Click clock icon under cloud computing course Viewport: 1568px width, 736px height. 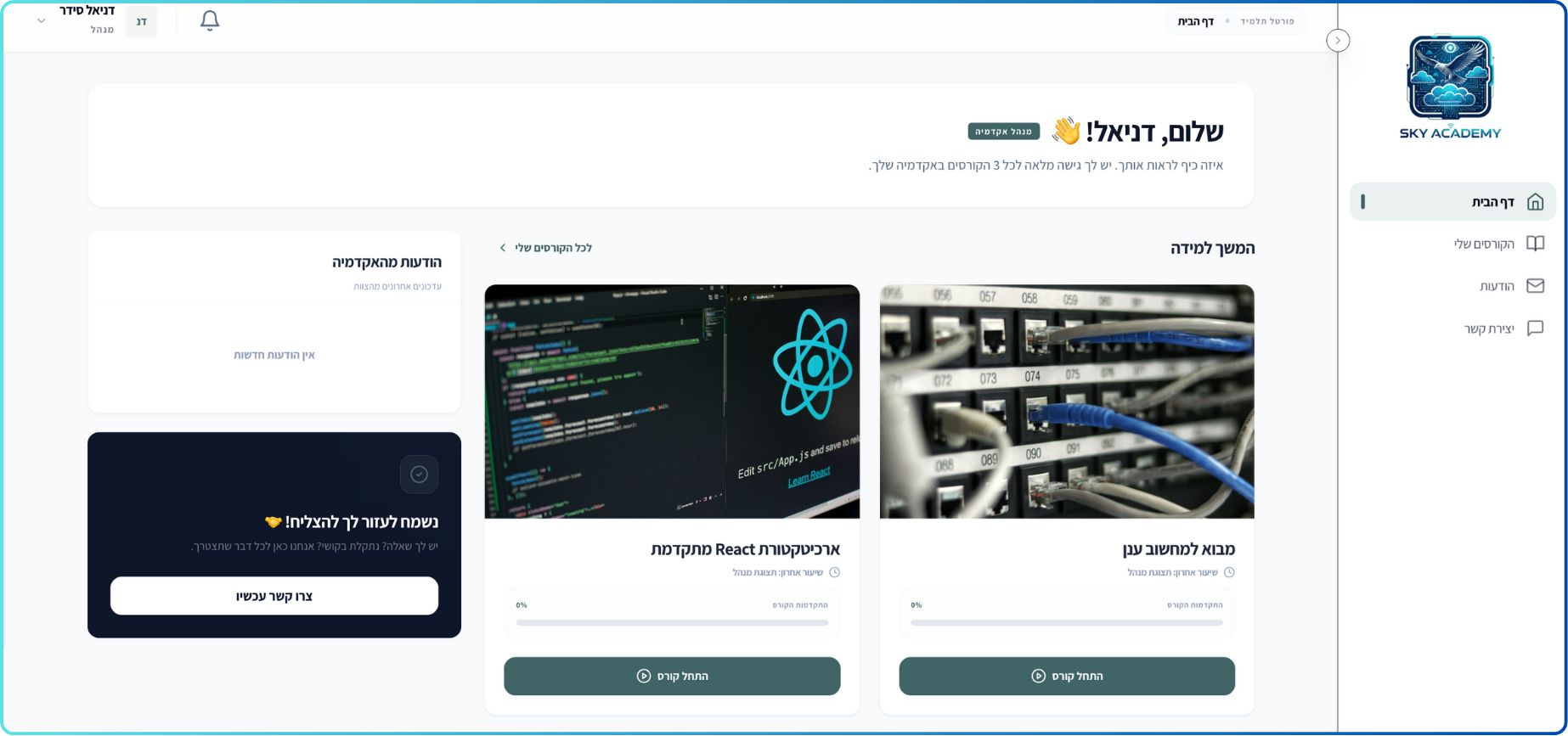[x=1229, y=572]
